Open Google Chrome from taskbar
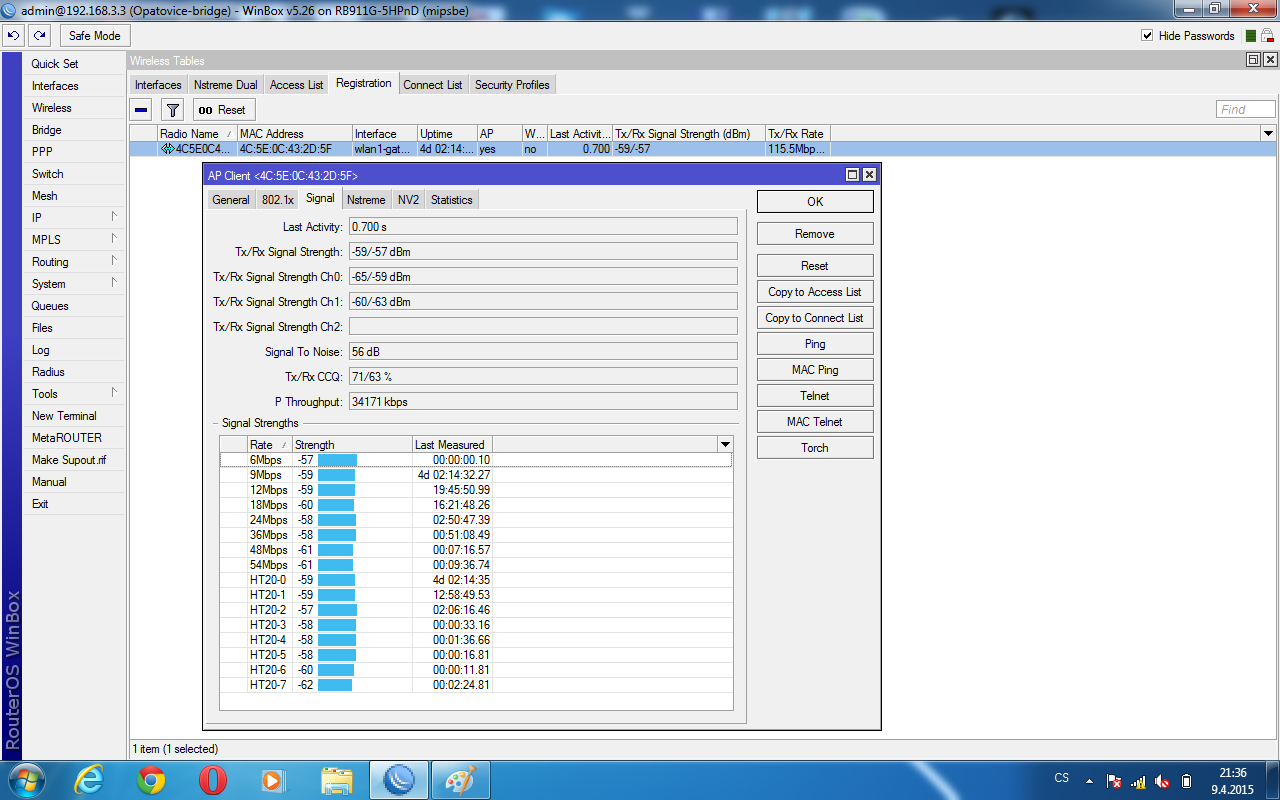The height and width of the screenshot is (800, 1280). click(152, 779)
